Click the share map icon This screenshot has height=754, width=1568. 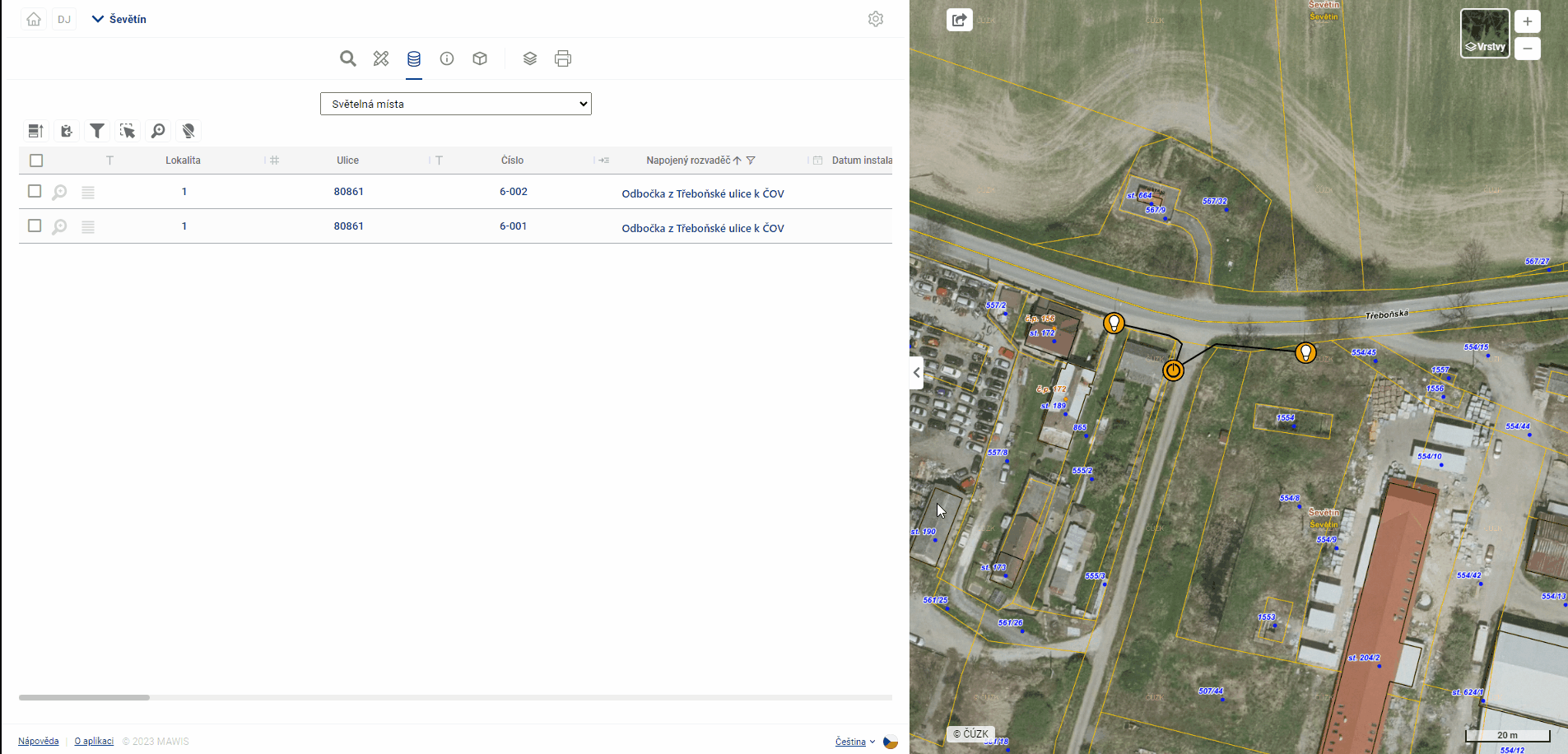[960, 20]
